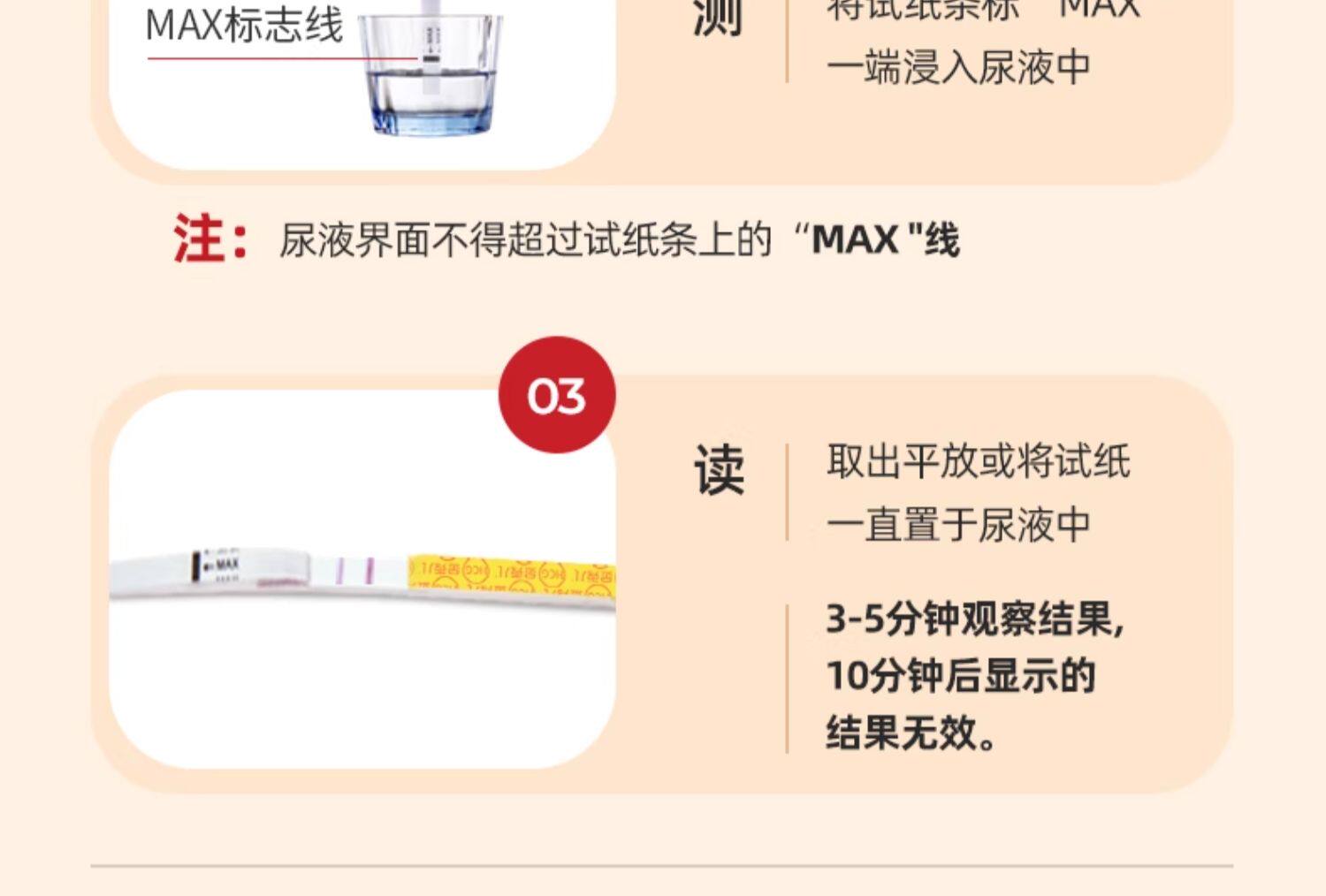1326x896 pixels.
Task: Click the bold “MAX”线 text in the note
Action: coord(885,239)
